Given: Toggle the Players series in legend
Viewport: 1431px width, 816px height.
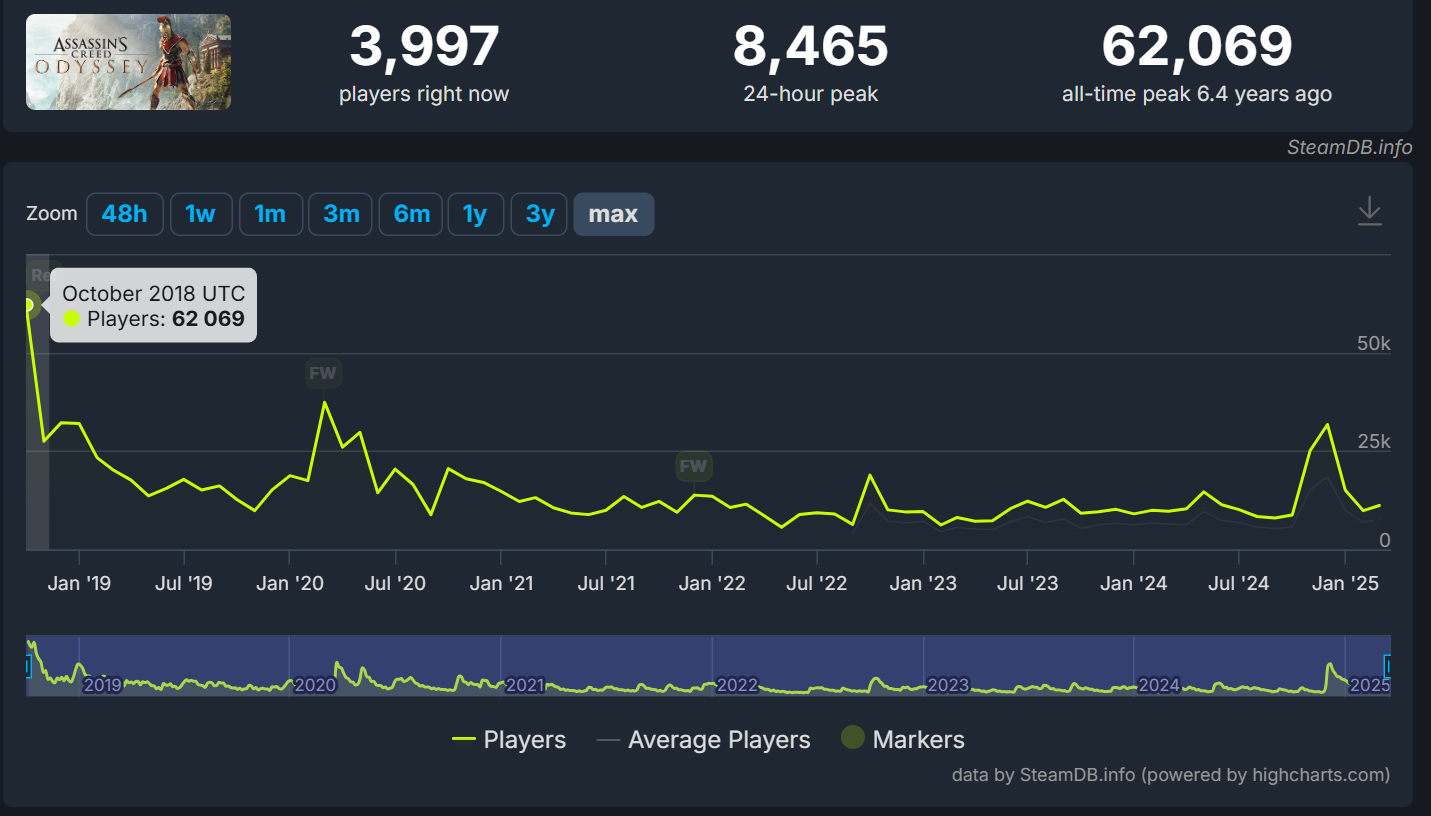Looking at the screenshot, I should [509, 740].
